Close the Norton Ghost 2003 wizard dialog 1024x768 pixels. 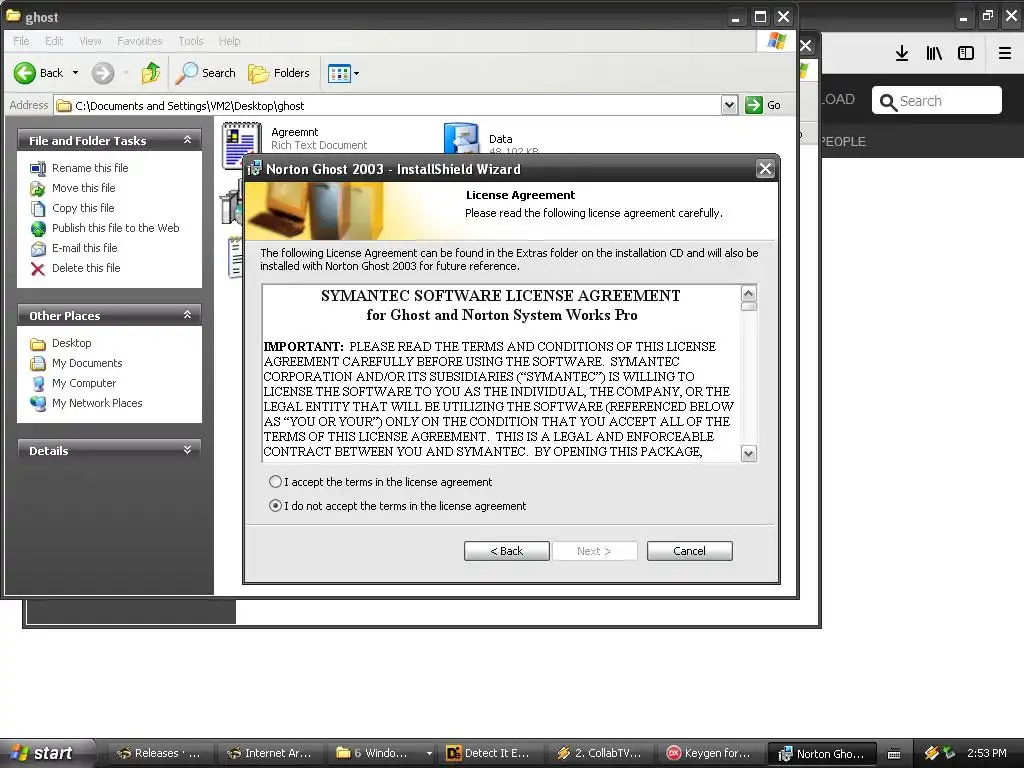coord(765,169)
